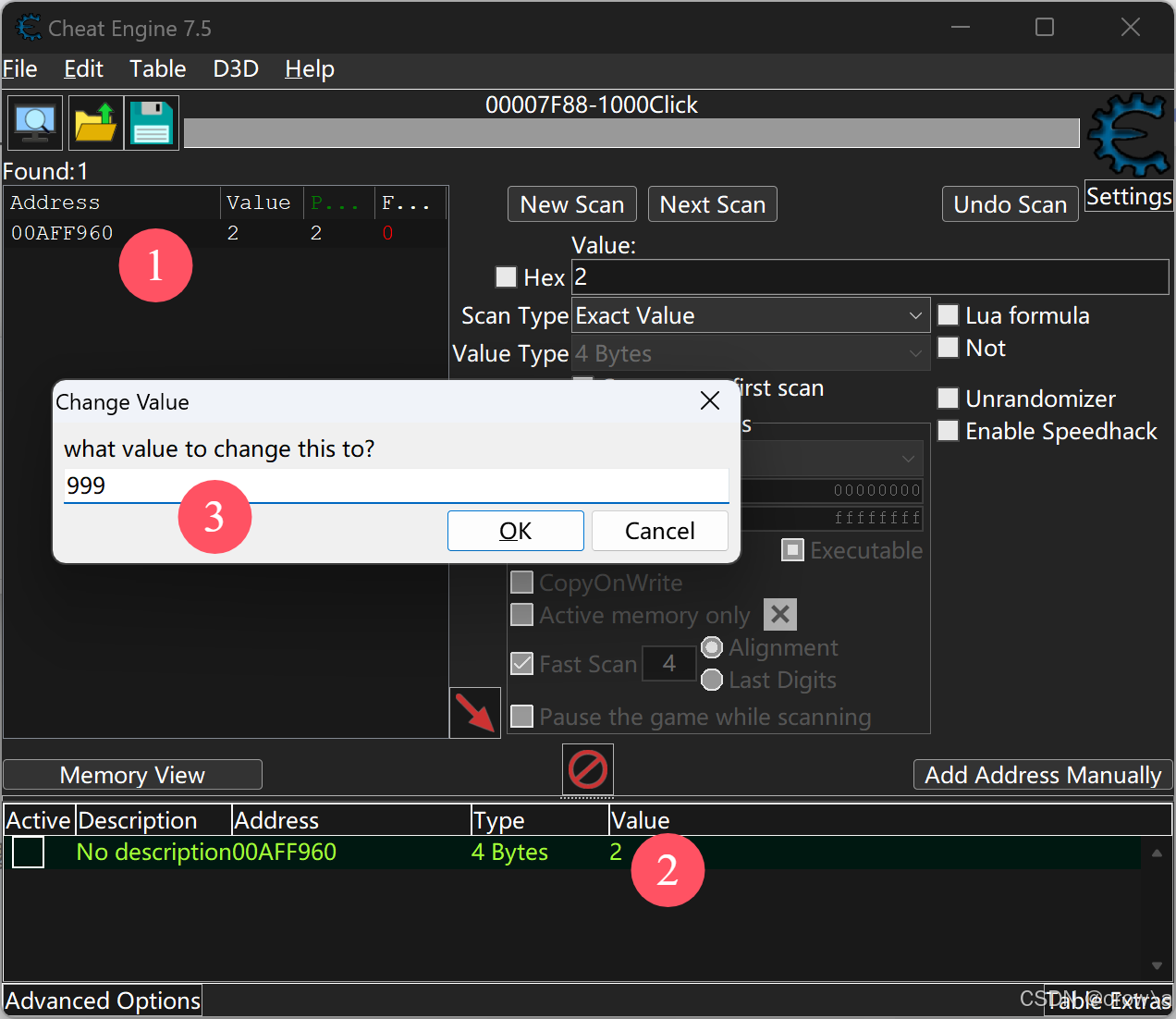
Task: Enable Speedhack
Action: 948,430
